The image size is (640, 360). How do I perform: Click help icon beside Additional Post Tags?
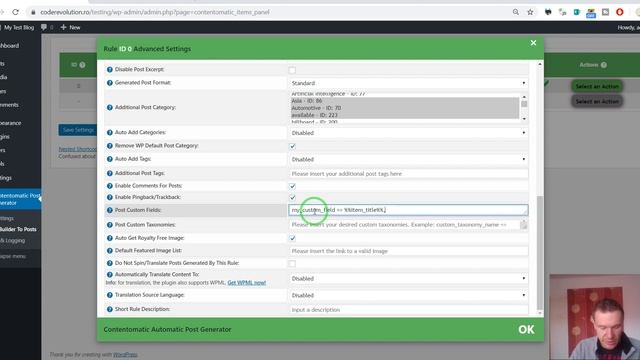tap(109, 173)
